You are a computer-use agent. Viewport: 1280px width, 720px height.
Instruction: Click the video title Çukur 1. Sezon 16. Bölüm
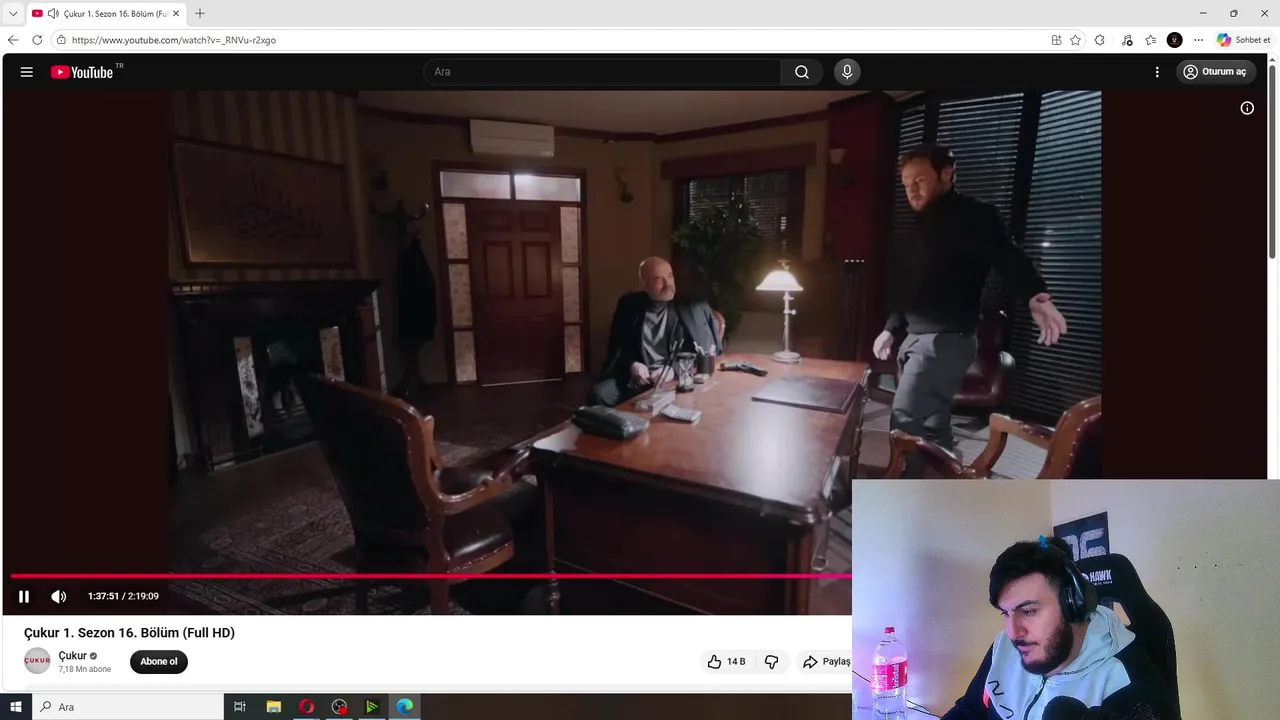point(129,633)
